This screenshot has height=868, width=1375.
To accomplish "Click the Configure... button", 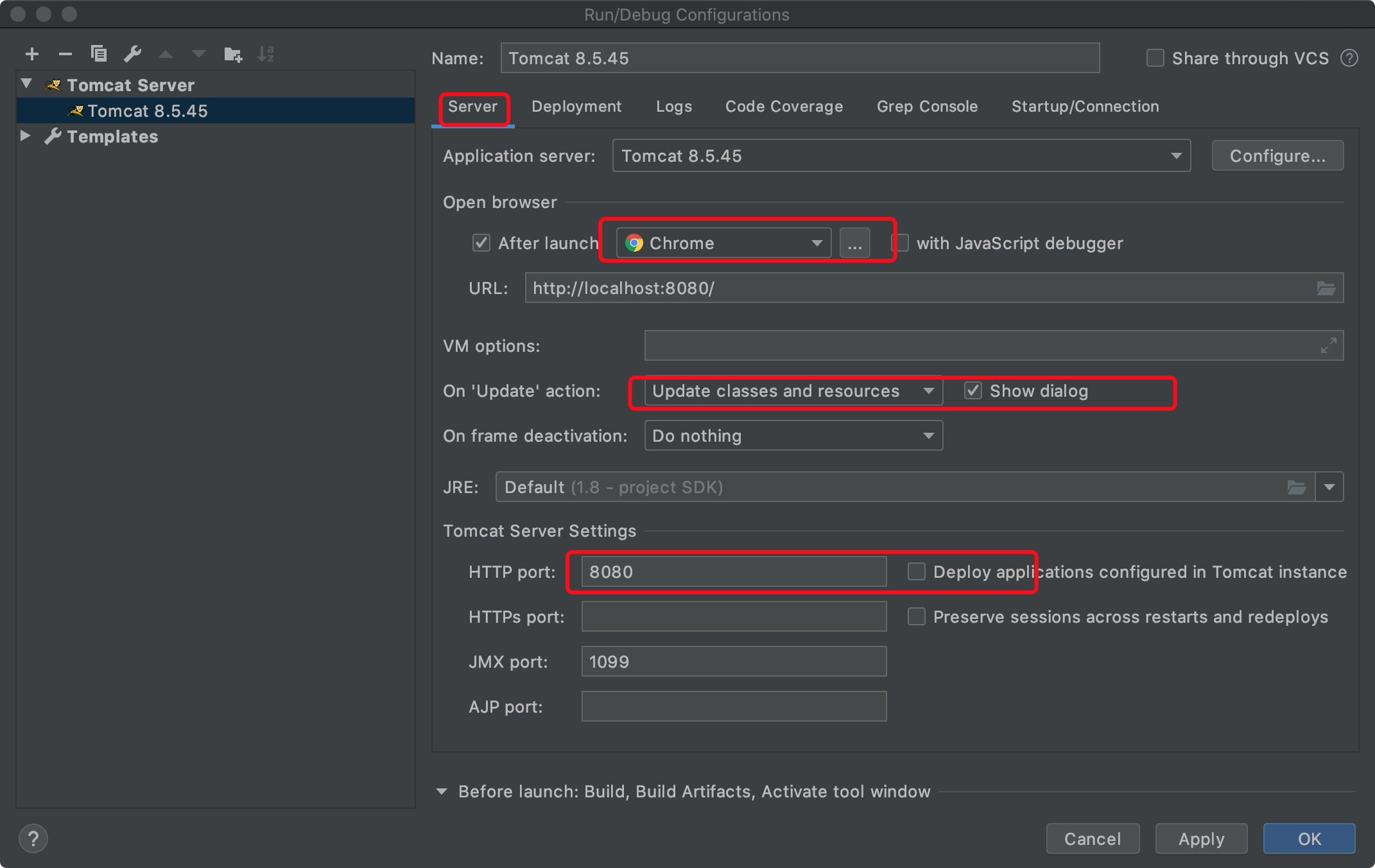I will click(1277, 156).
